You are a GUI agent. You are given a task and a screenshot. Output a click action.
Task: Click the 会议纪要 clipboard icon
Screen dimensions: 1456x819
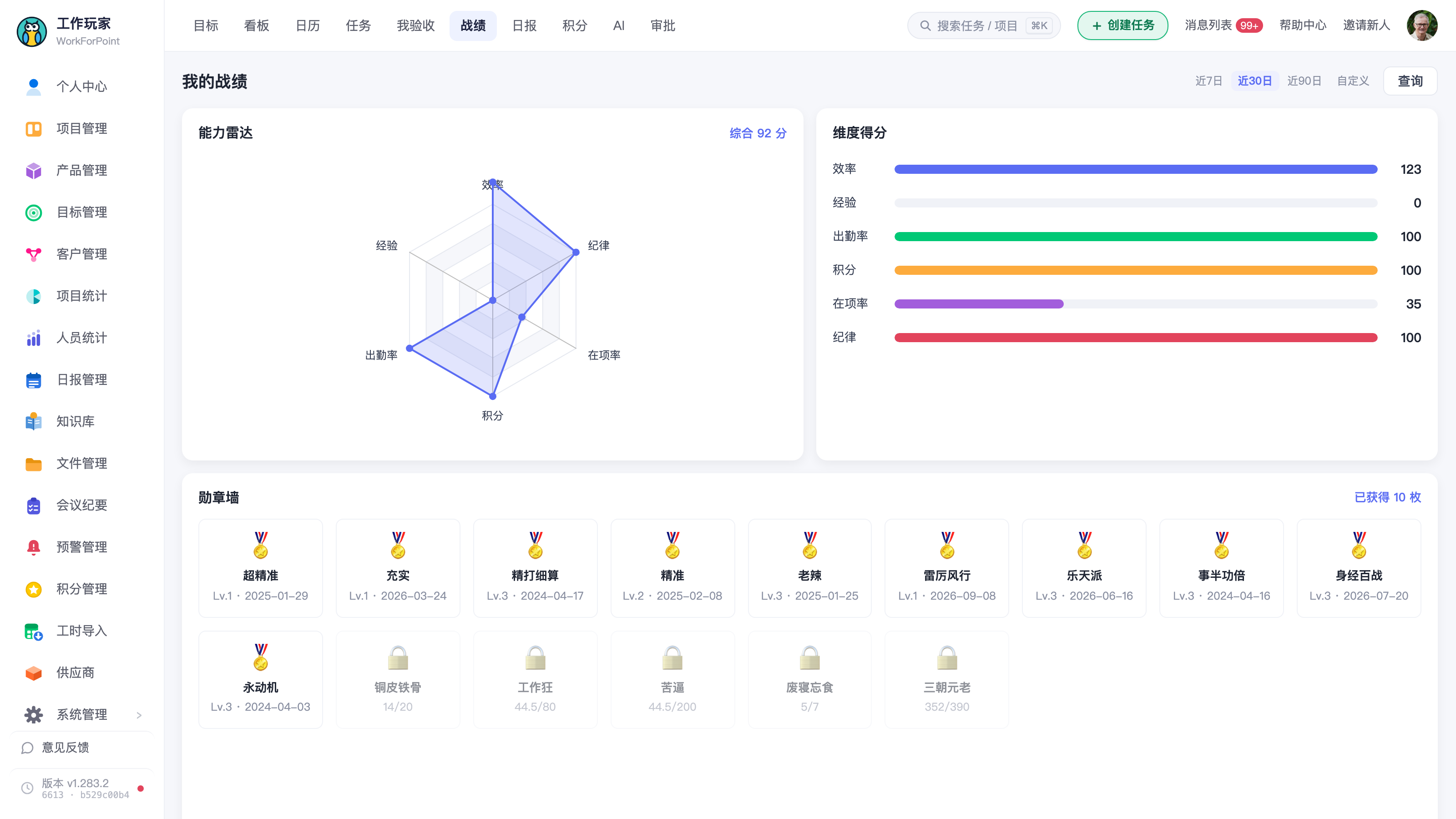pyautogui.click(x=33, y=506)
